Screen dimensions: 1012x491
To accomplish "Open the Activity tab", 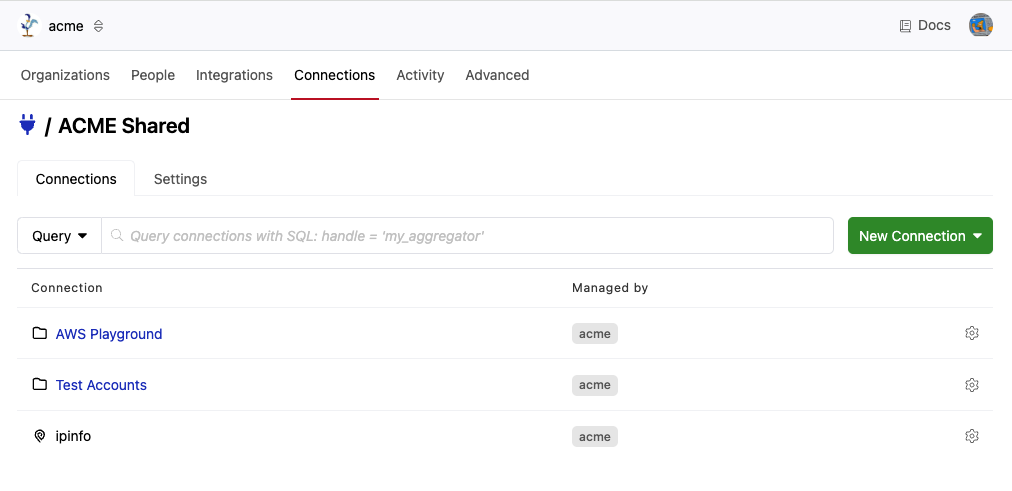I will pyautogui.click(x=420, y=75).
